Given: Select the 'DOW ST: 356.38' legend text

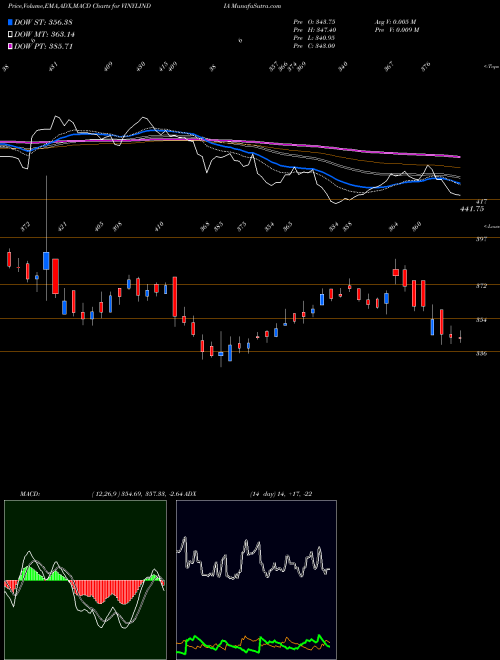Looking at the screenshot, I should [43, 22].
